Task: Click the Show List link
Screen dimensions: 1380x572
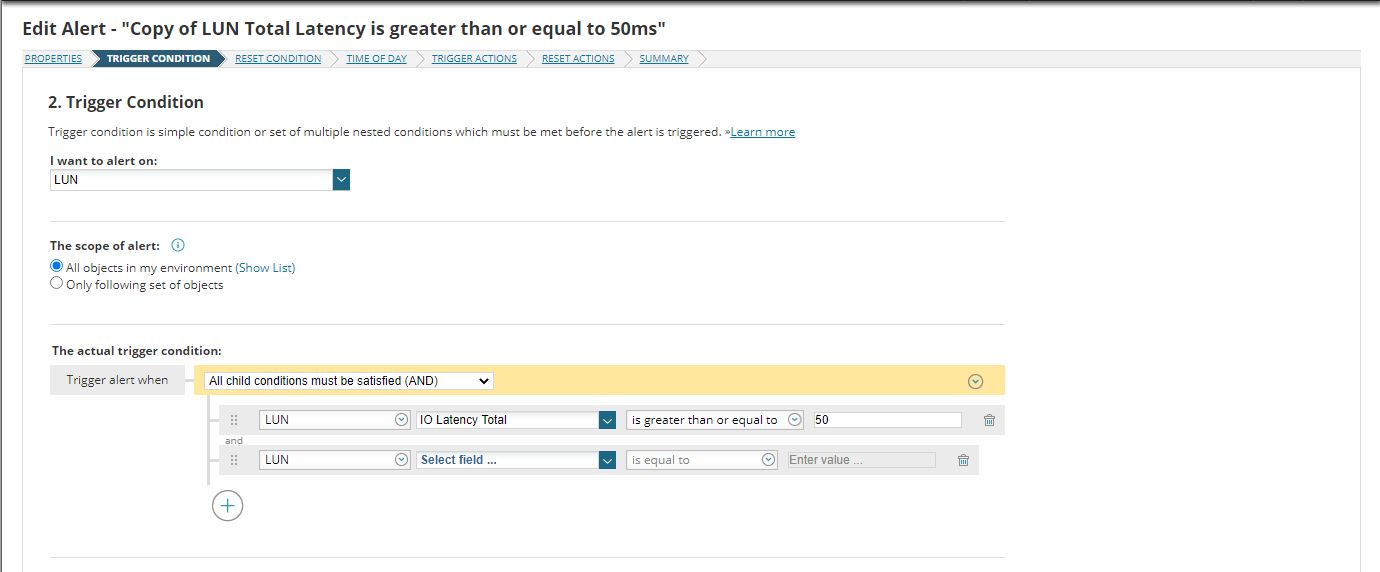Action: [x=265, y=268]
